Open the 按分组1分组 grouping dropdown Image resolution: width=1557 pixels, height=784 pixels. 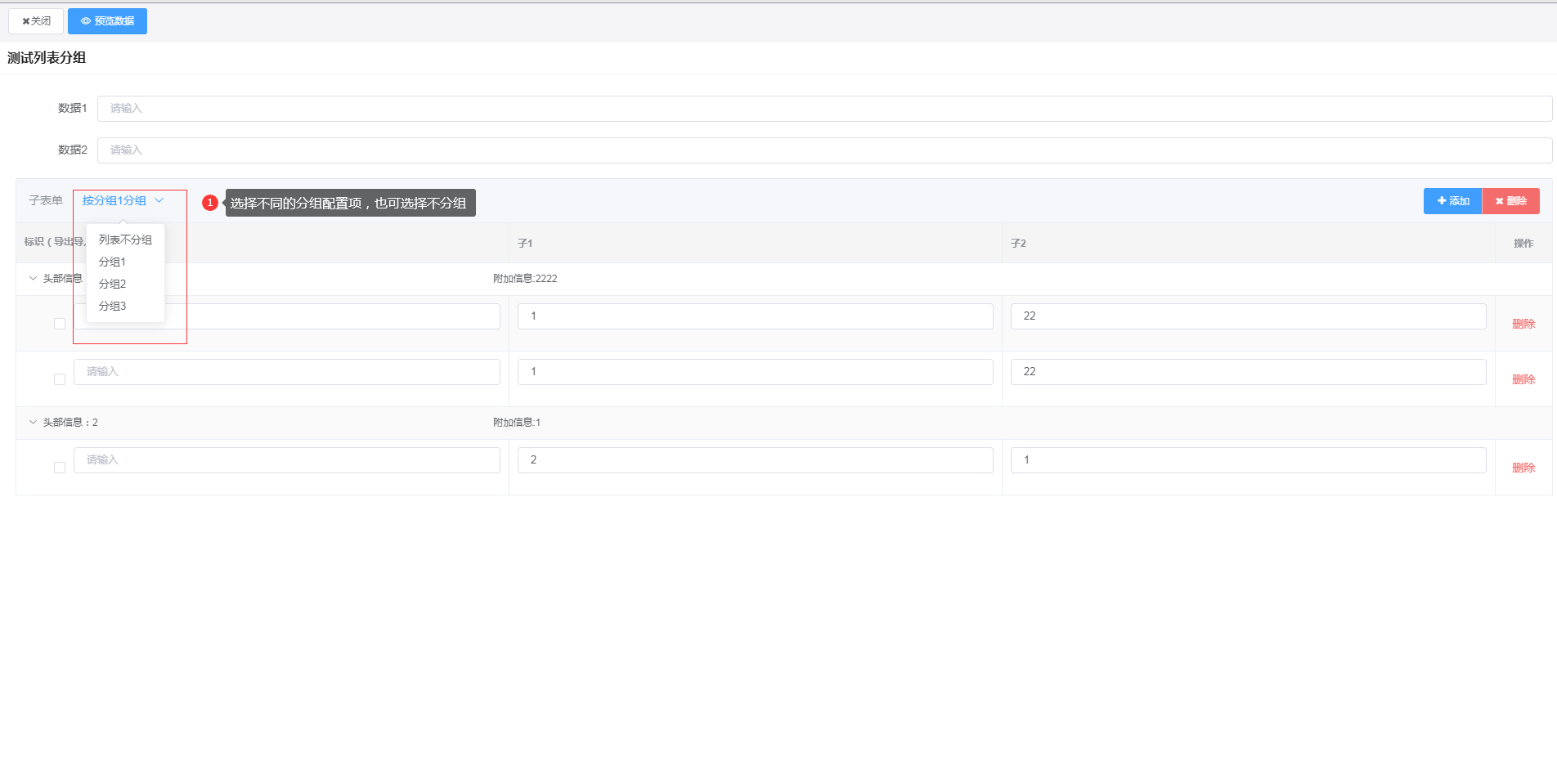coord(123,201)
